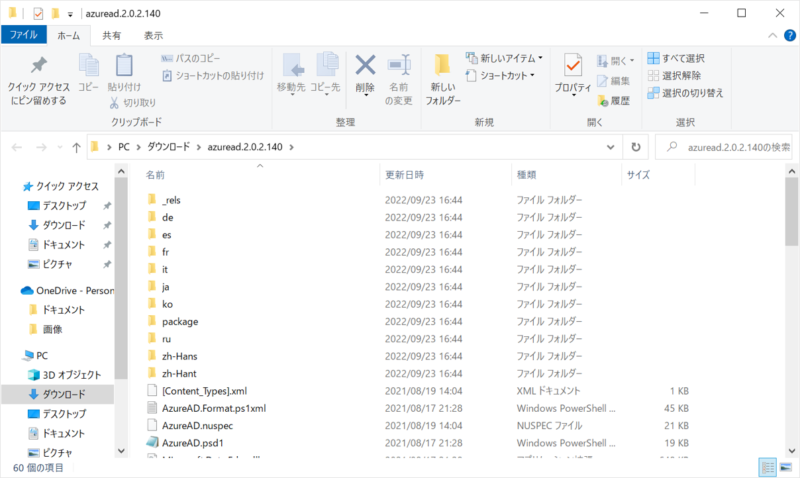Screen dimensions: 800x478
Task: Click the up arrow to parent folder
Action: coord(77,147)
